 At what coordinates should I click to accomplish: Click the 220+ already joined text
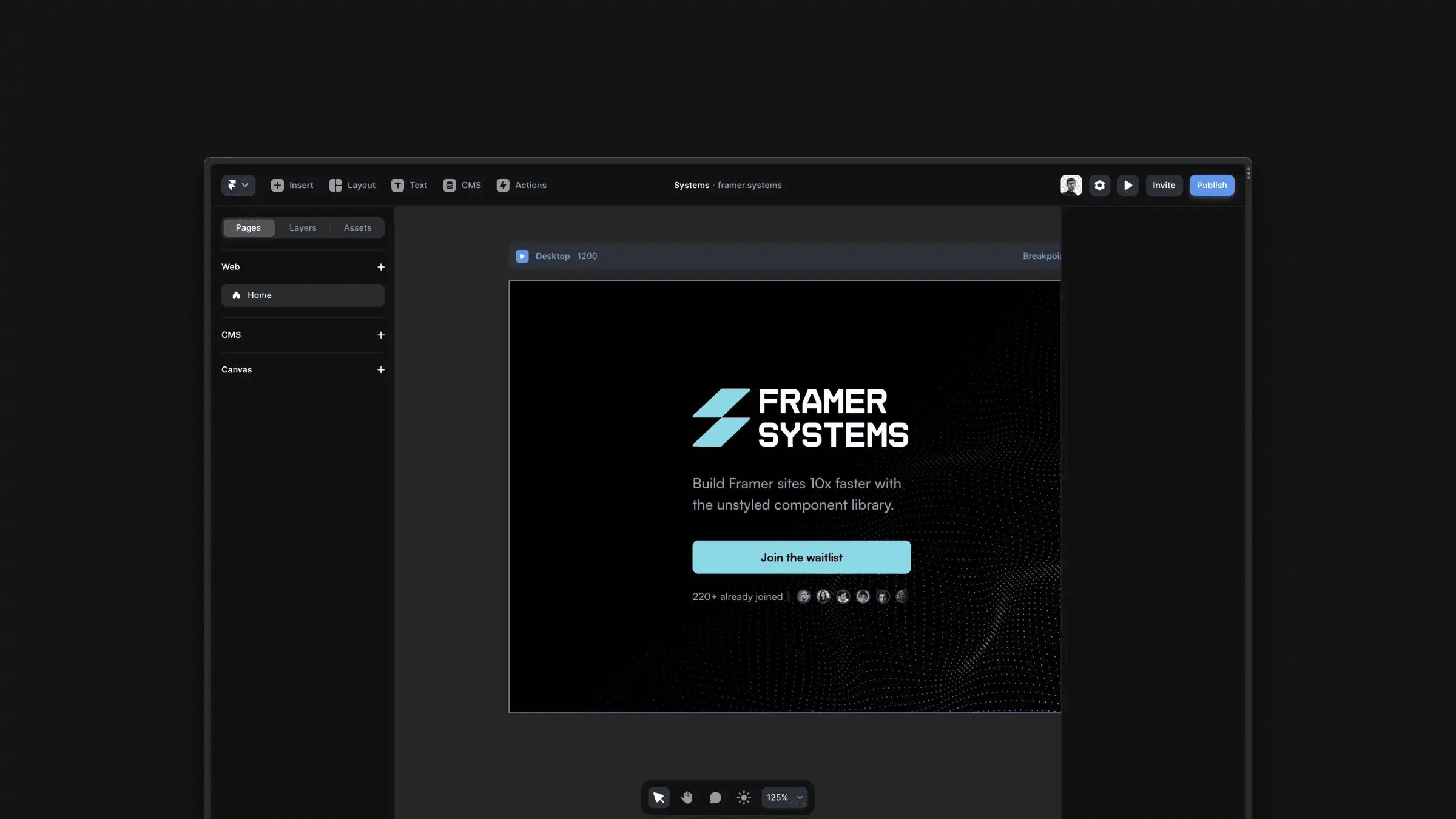[x=737, y=596]
